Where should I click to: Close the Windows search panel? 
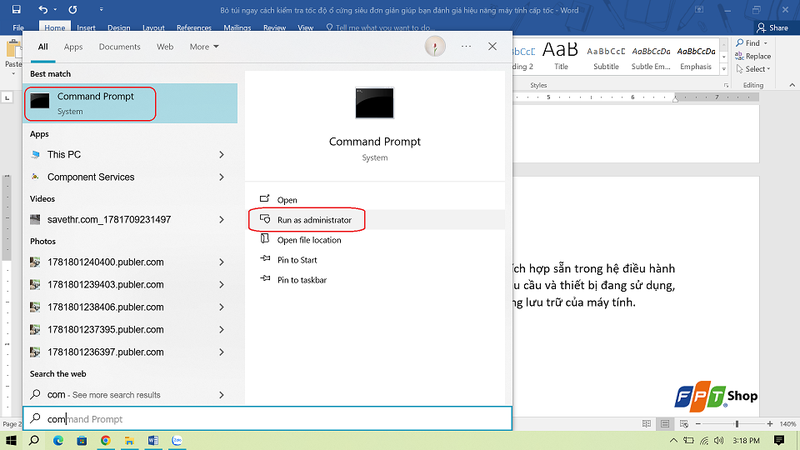pos(492,46)
